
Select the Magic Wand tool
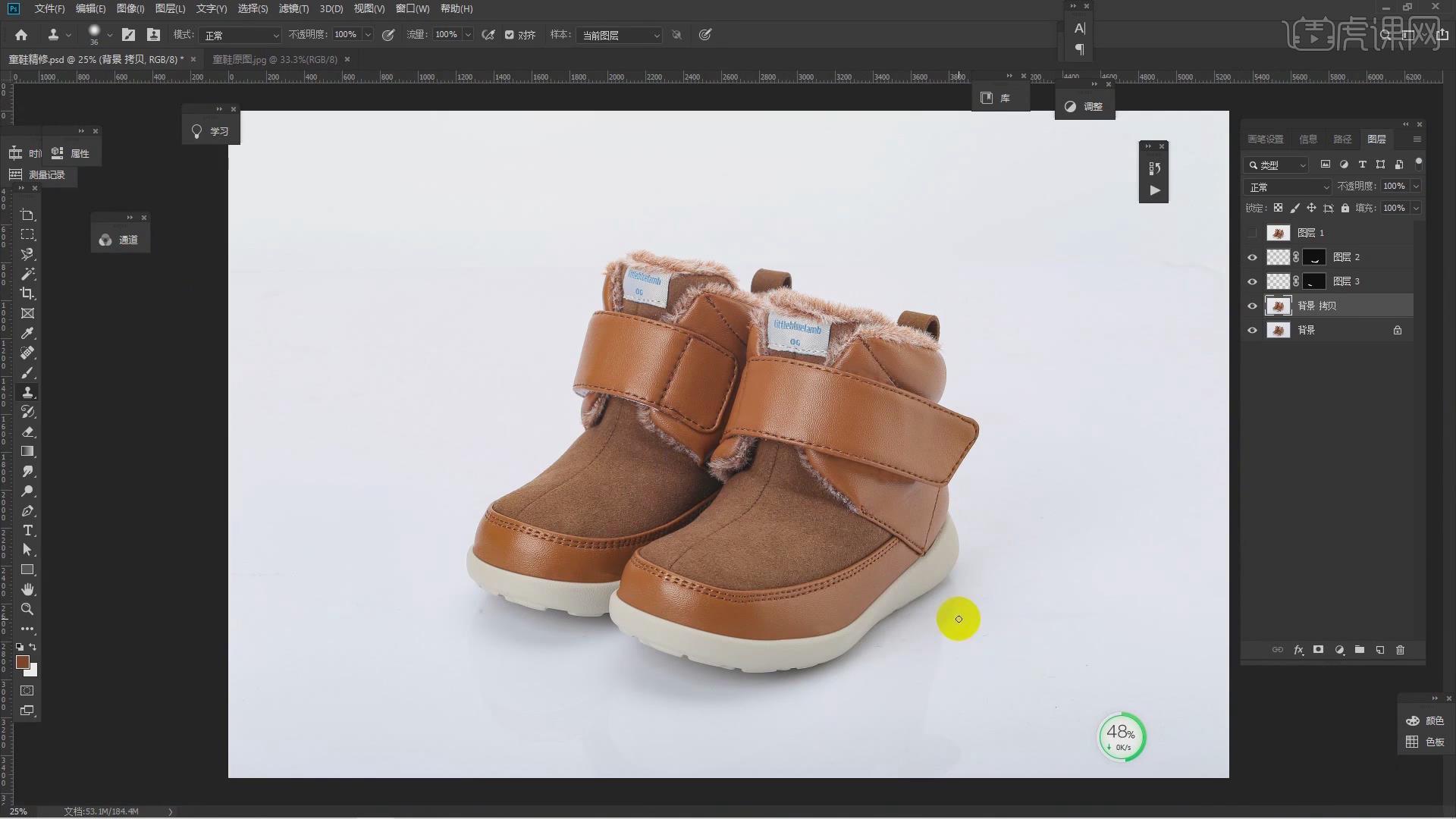pos(28,275)
